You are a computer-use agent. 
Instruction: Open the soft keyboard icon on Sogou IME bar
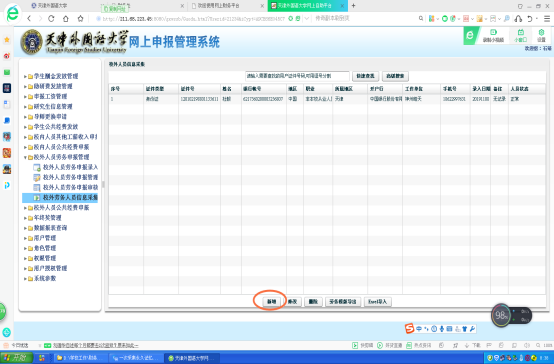pos(449,329)
